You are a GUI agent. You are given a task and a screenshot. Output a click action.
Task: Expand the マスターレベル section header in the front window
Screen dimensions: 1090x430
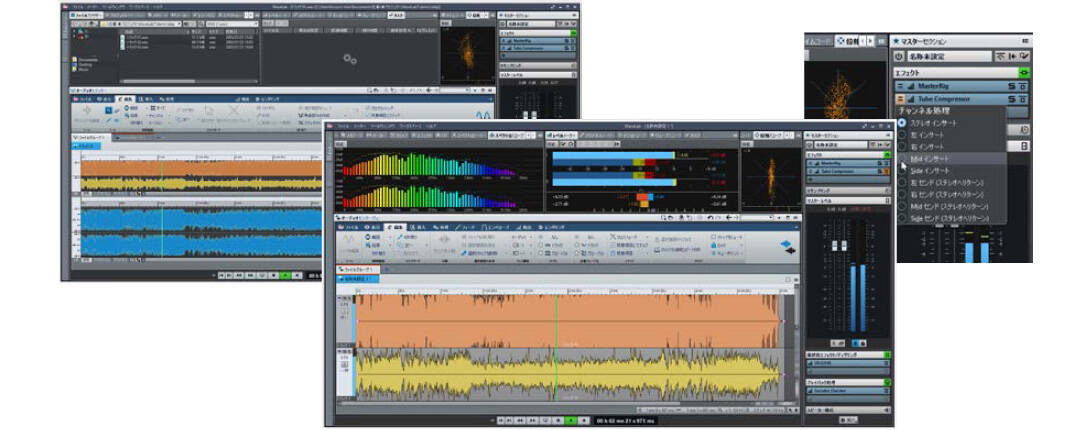pyautogui.click(x=849, y=201)
